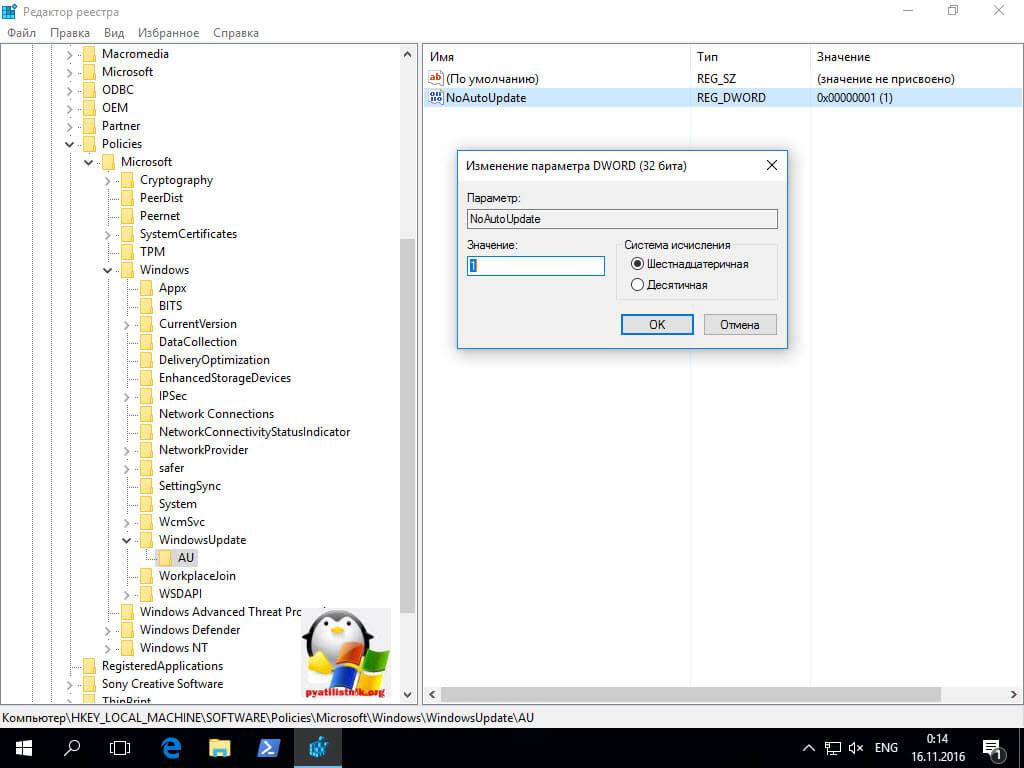Expand the SystemCertificates tree node
The image size is (1024, 768).
107,234
